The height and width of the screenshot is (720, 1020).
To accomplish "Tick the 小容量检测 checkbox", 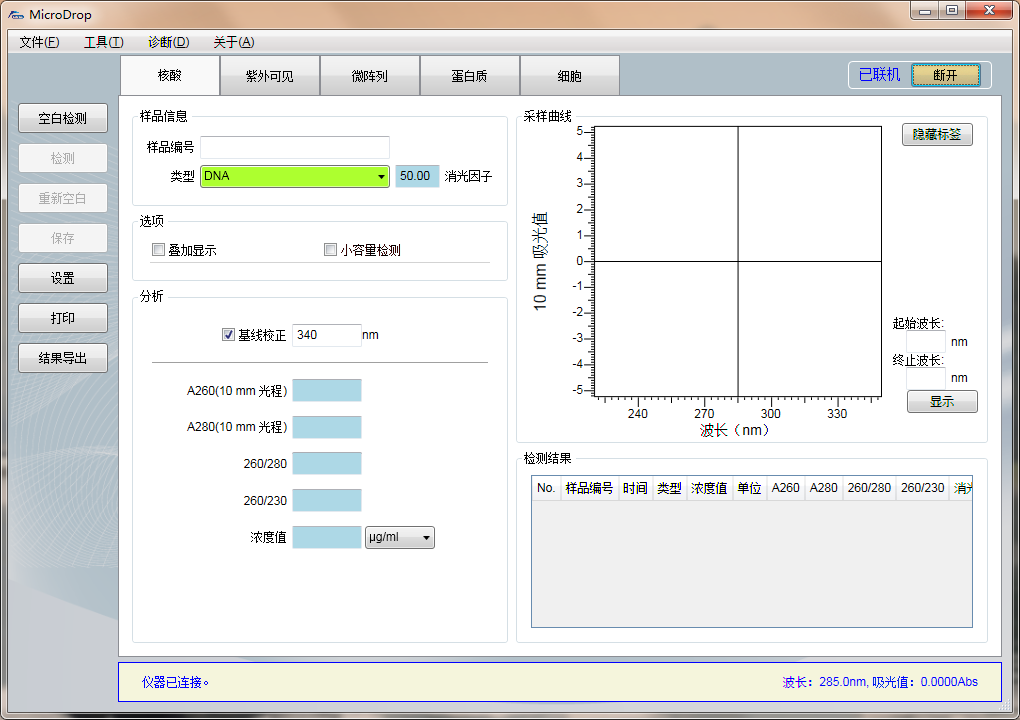I will click(330, 250).
